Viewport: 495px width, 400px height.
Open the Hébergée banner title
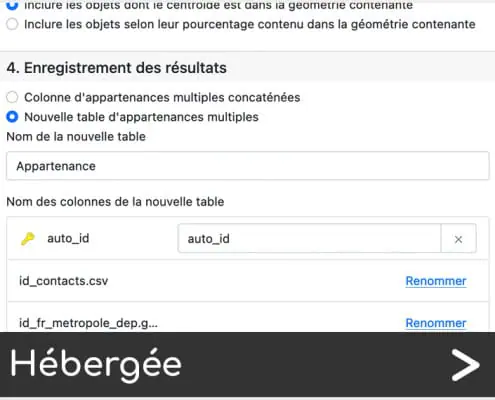(x=96, y=364)
